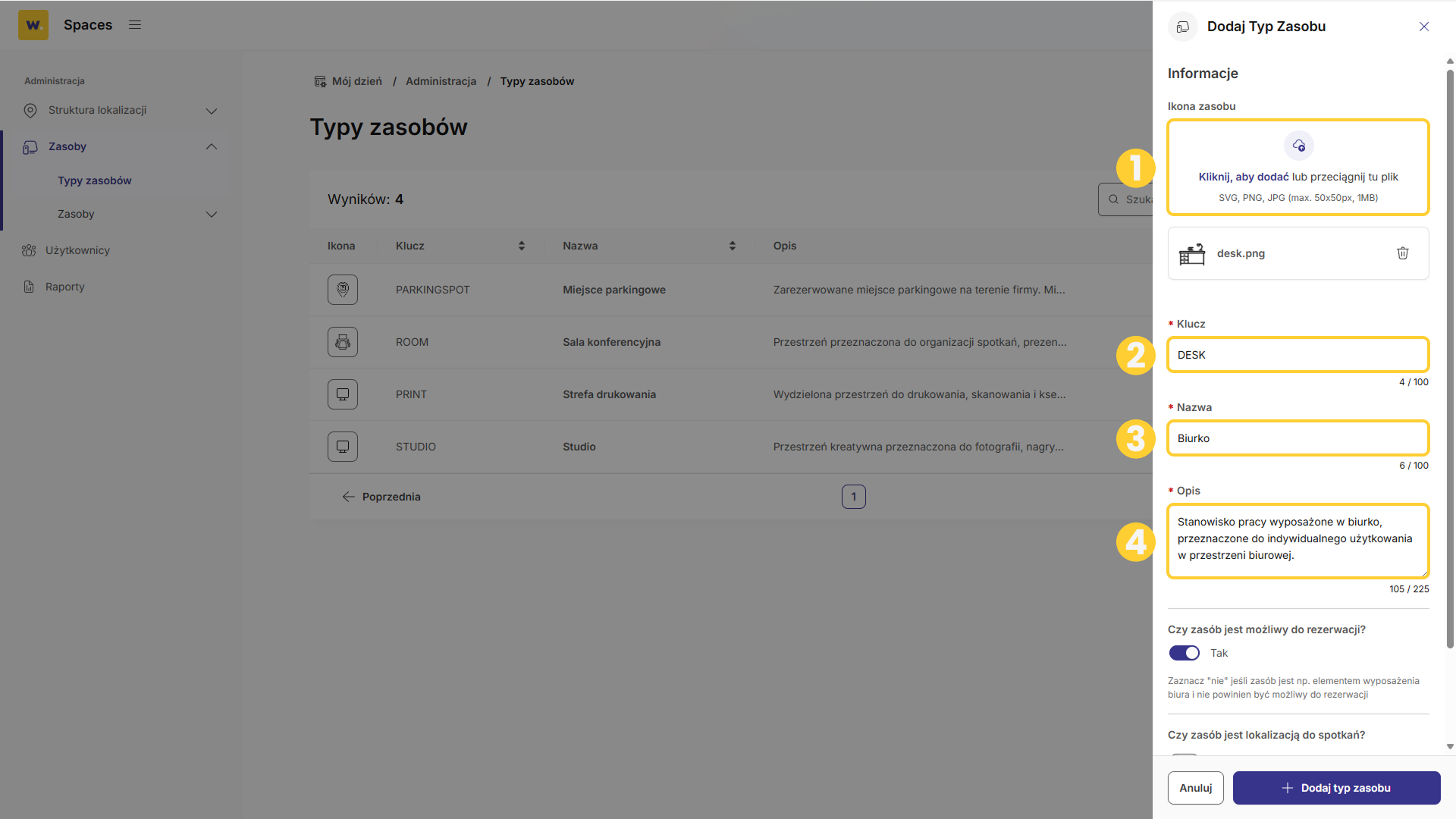Open Struktura lokalizacji menu item
Screen dimensions: 1456x819
point(97,111)
